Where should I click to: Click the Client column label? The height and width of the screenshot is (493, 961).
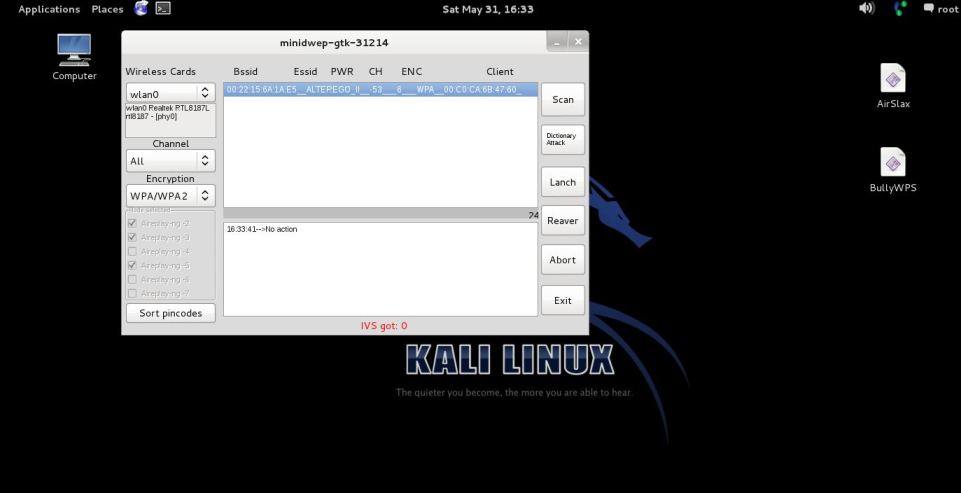click(500, 72)
